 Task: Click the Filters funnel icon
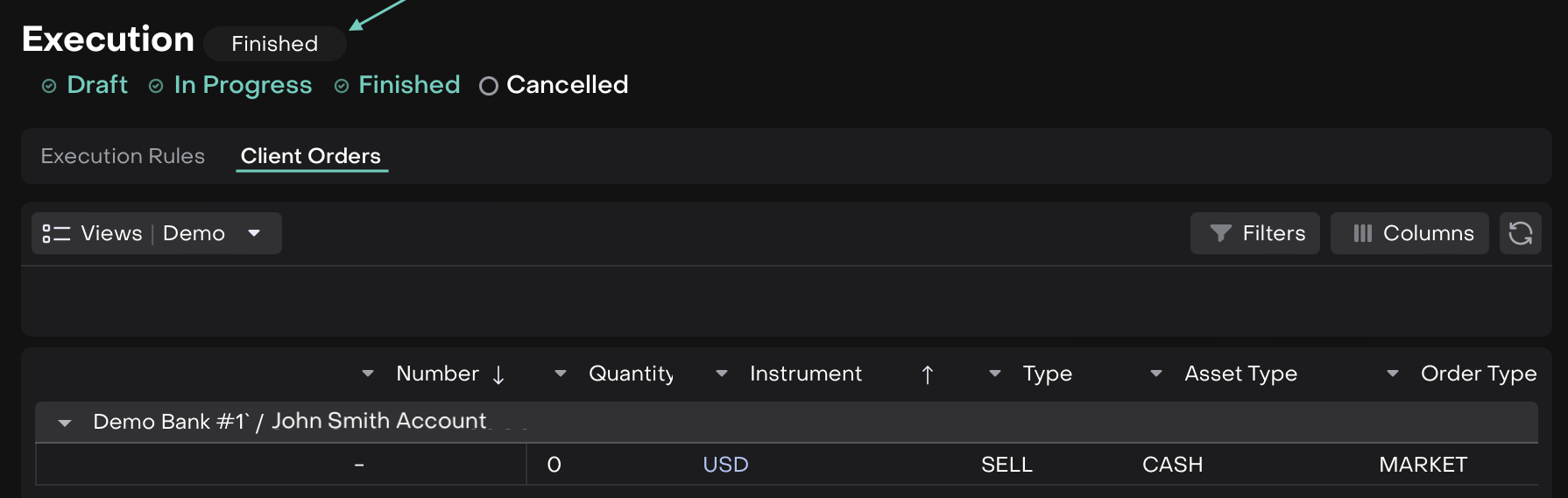pyautogui.click(x=1220, y=233)
